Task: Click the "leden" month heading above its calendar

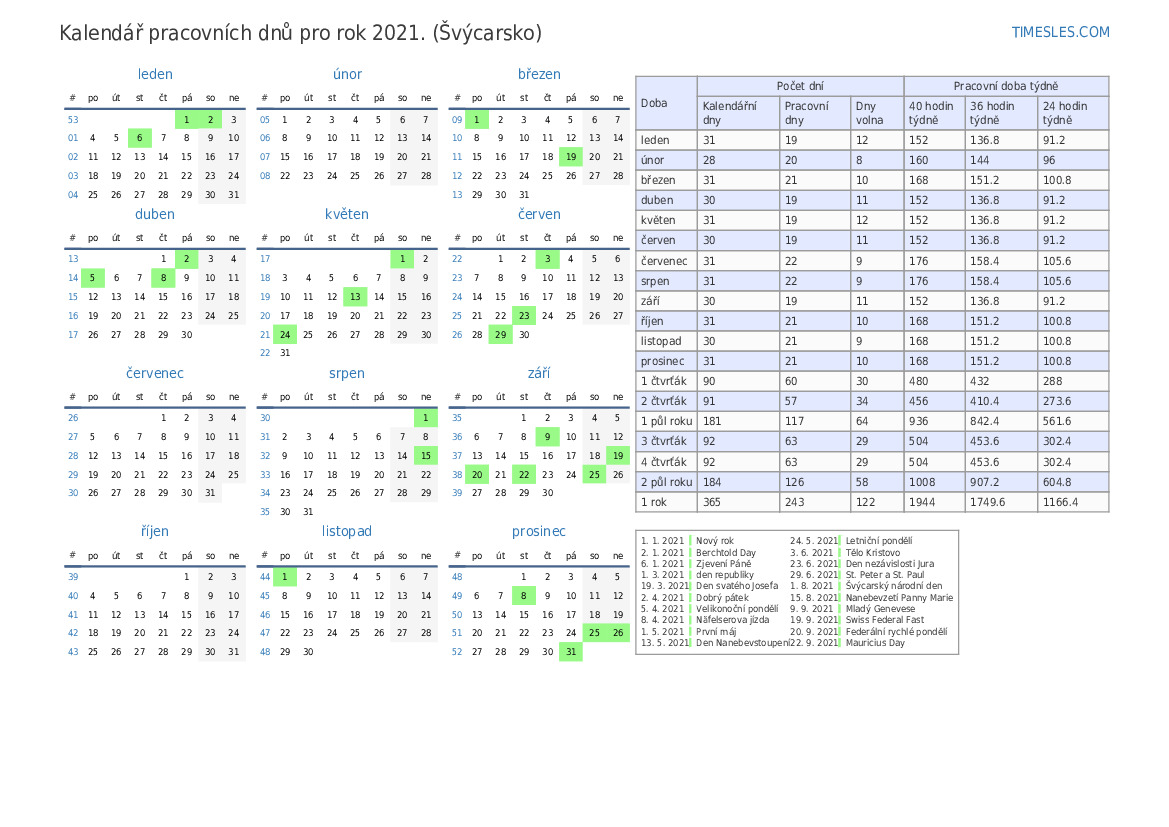Action: click(155, 74)
